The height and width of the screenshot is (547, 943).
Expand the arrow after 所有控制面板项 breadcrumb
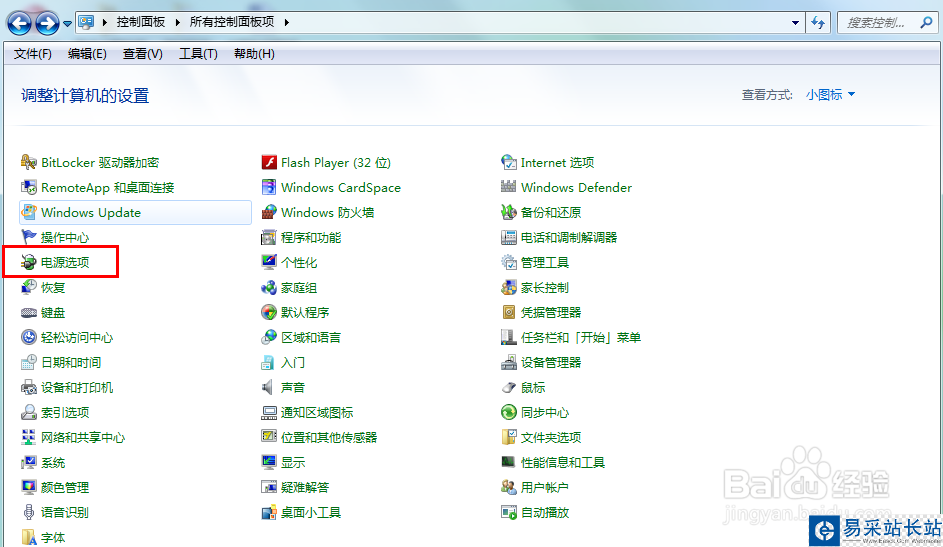coord(287,22)
